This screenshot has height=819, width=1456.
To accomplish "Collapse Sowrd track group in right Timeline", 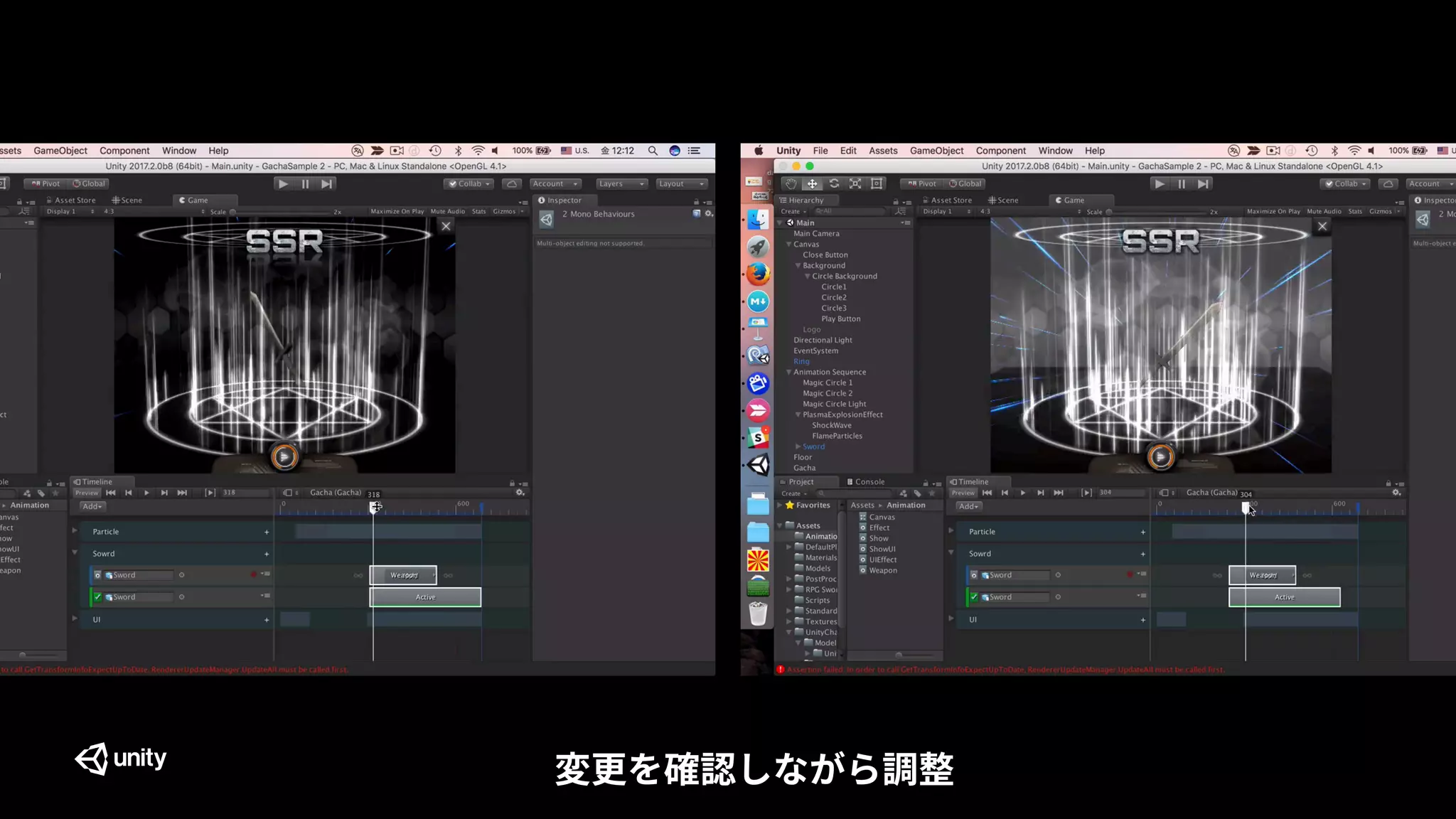I will tap(951, 552).
